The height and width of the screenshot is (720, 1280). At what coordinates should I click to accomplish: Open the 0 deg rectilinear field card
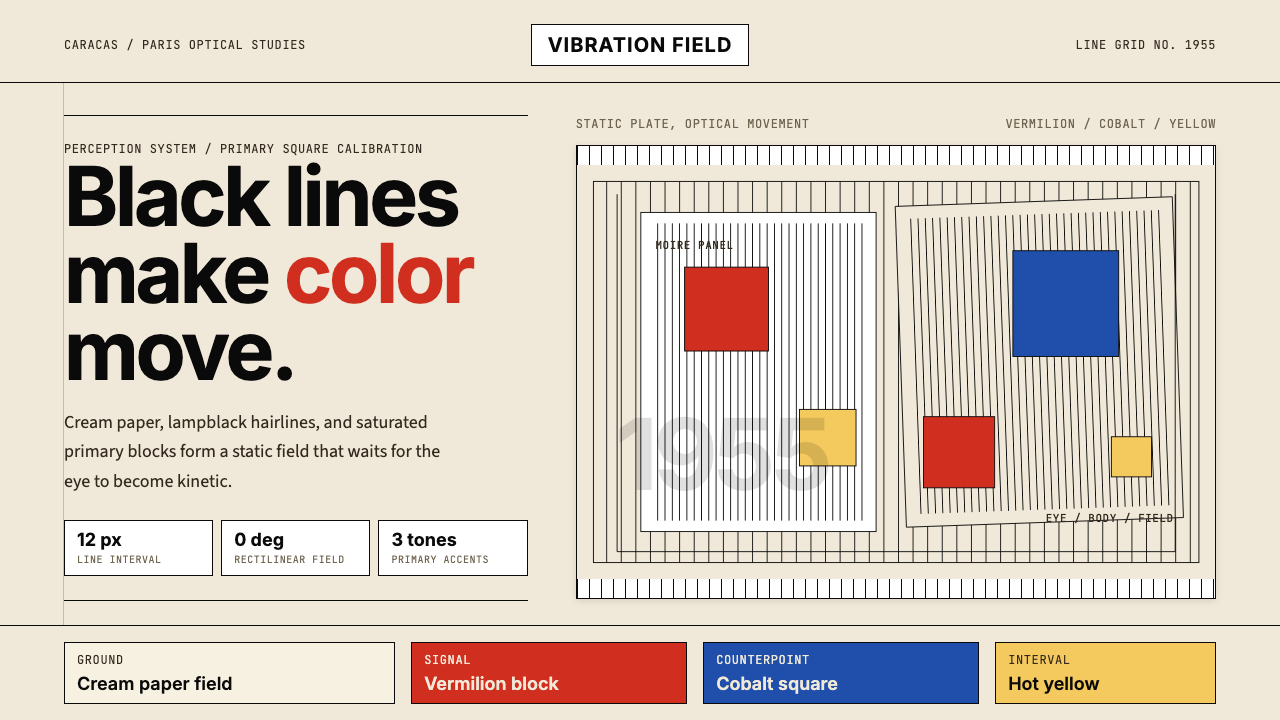(x=295, y=548)
